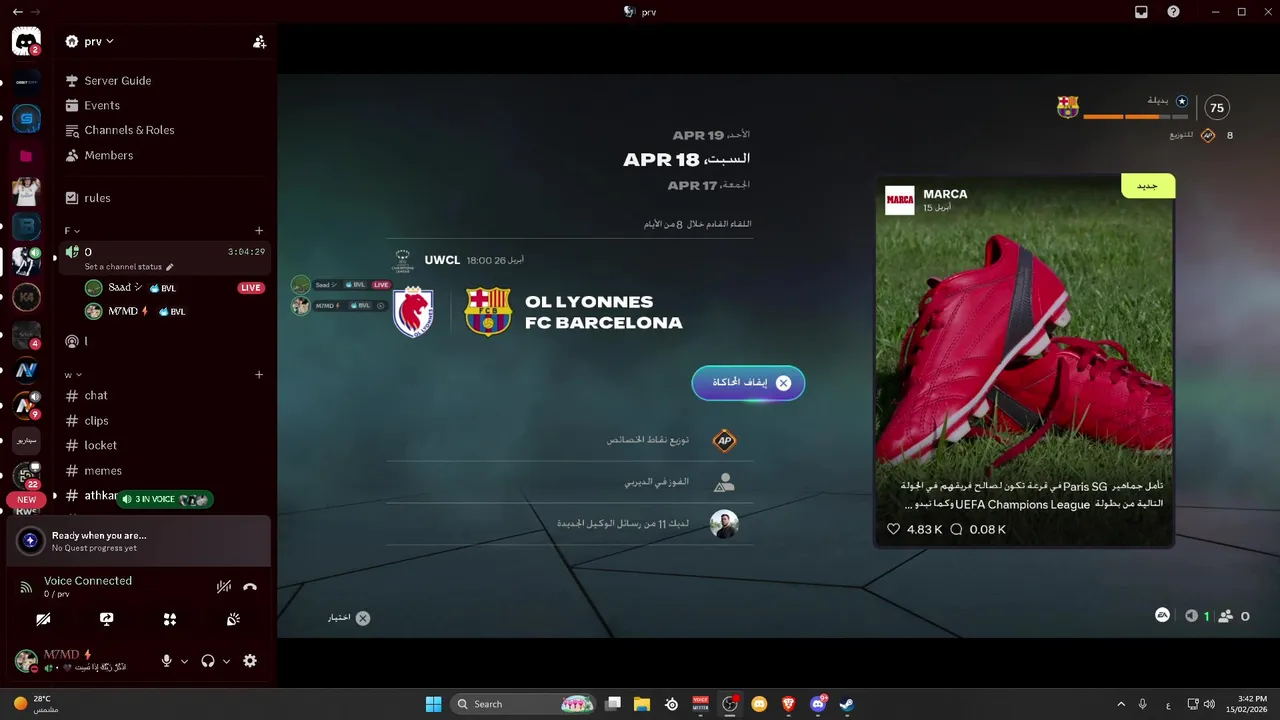
Task: Click the FC Barcelona crest in fixture
Action: coord(488,311)
